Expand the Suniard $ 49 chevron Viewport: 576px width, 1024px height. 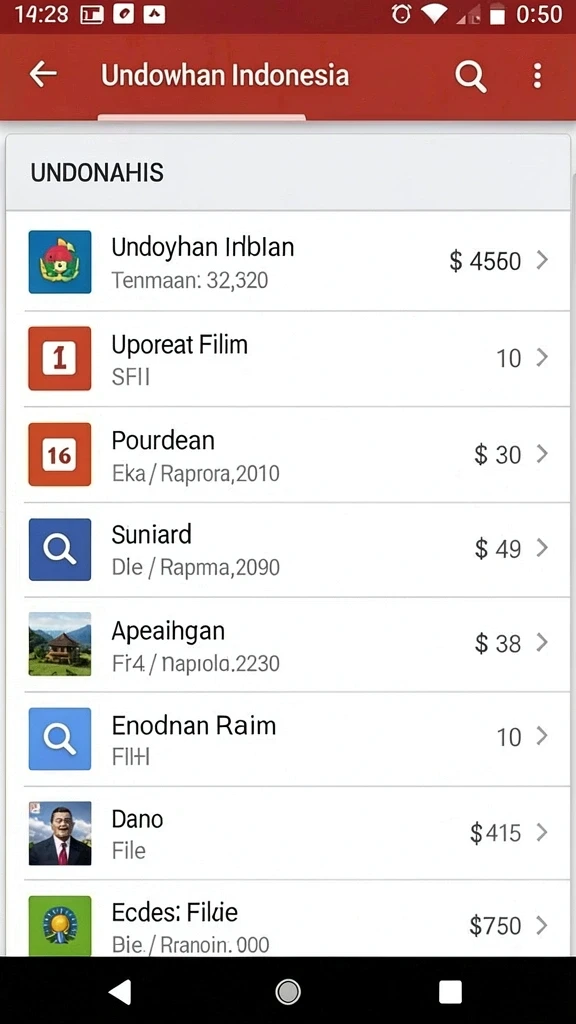(542, 548)
